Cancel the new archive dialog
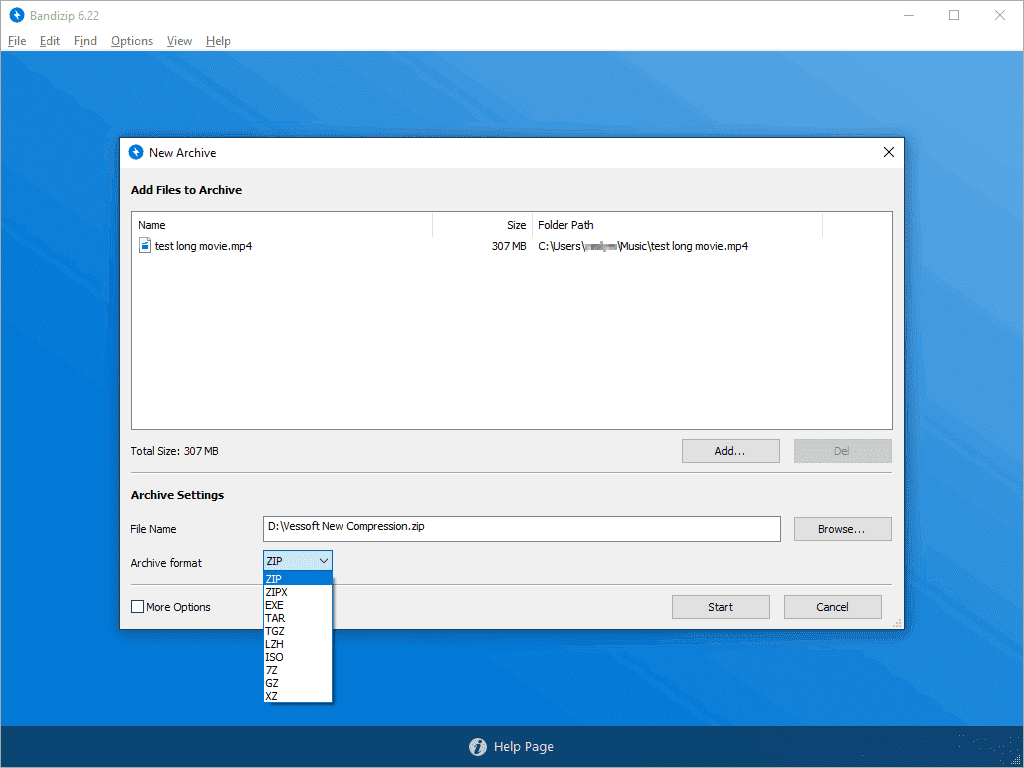This screenshot has width=1024, height=768. [832, 607]
